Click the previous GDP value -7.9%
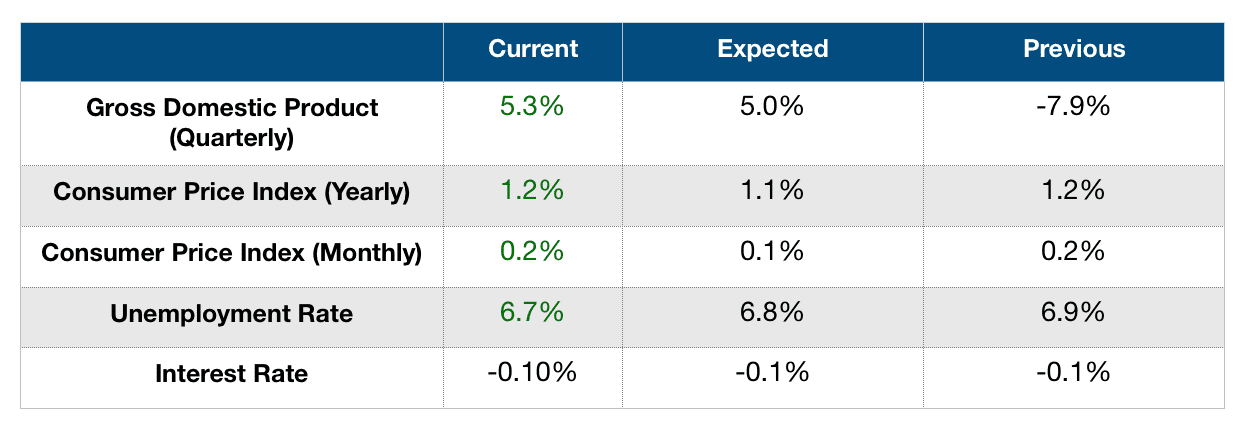Screen dimensions: 1238x426 tap(1074, 107)
